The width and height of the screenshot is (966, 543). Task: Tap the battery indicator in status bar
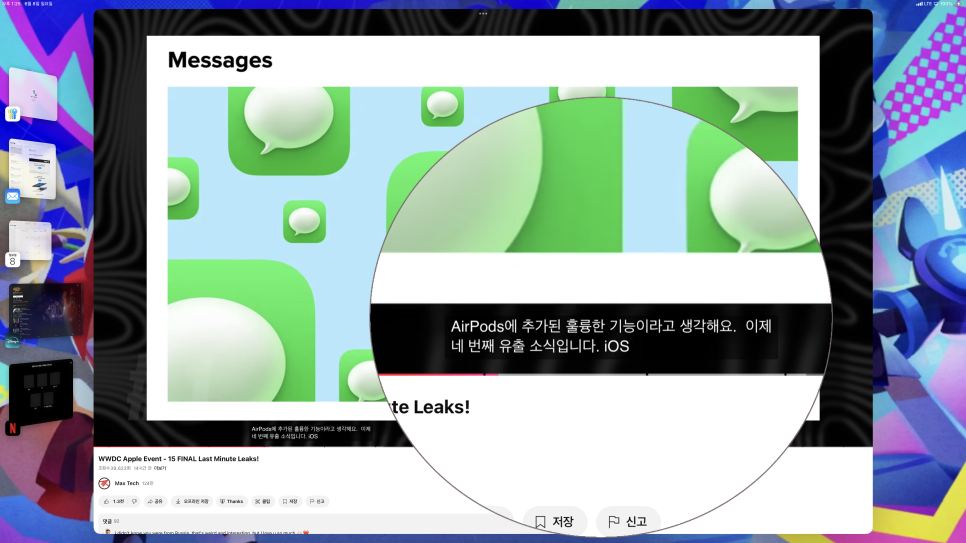tap(958, 4)
